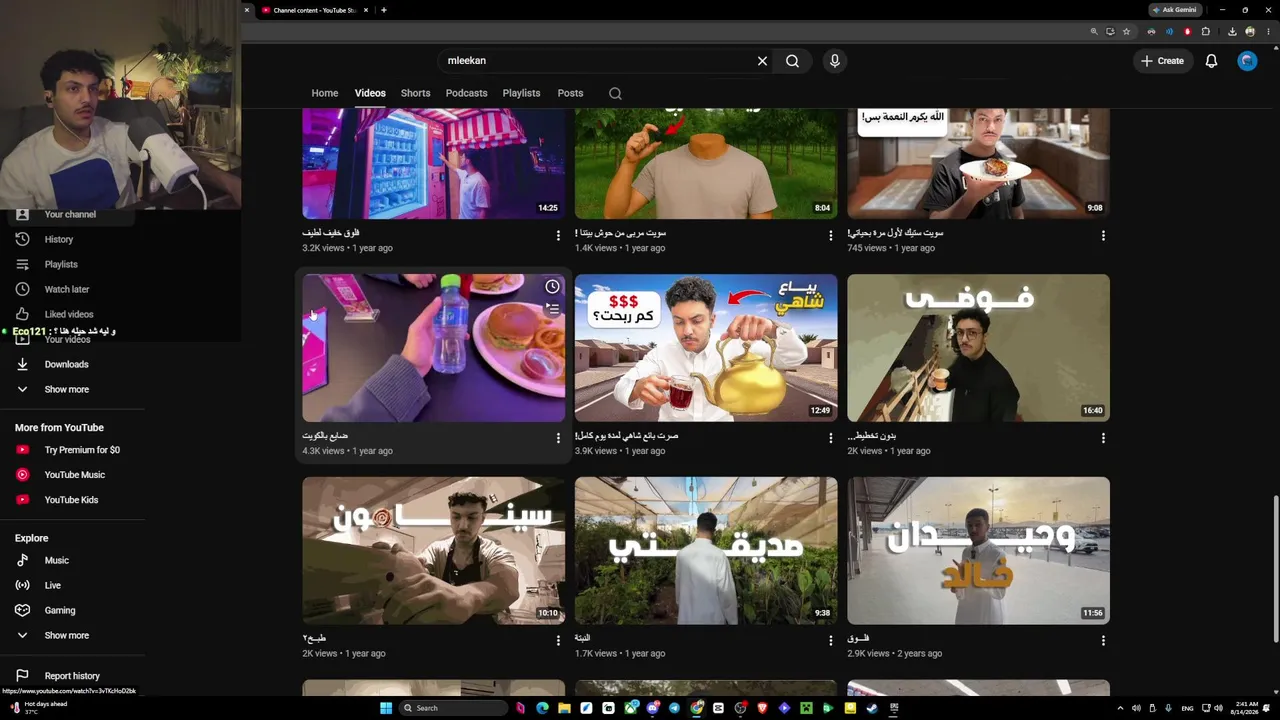The height and width of the screenshot is (720, 1280).
Task: Save hovered video to Watch later
Action: [552, 287]
